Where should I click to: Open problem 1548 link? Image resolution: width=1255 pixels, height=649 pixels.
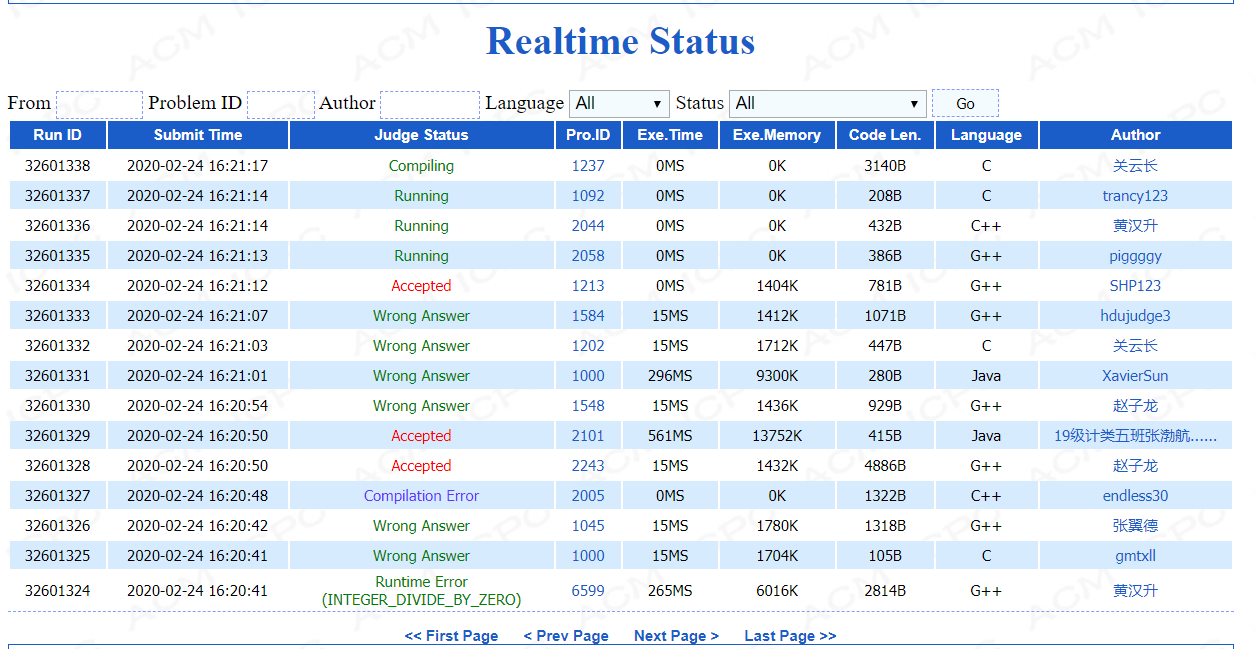click(x=588, y=406)
